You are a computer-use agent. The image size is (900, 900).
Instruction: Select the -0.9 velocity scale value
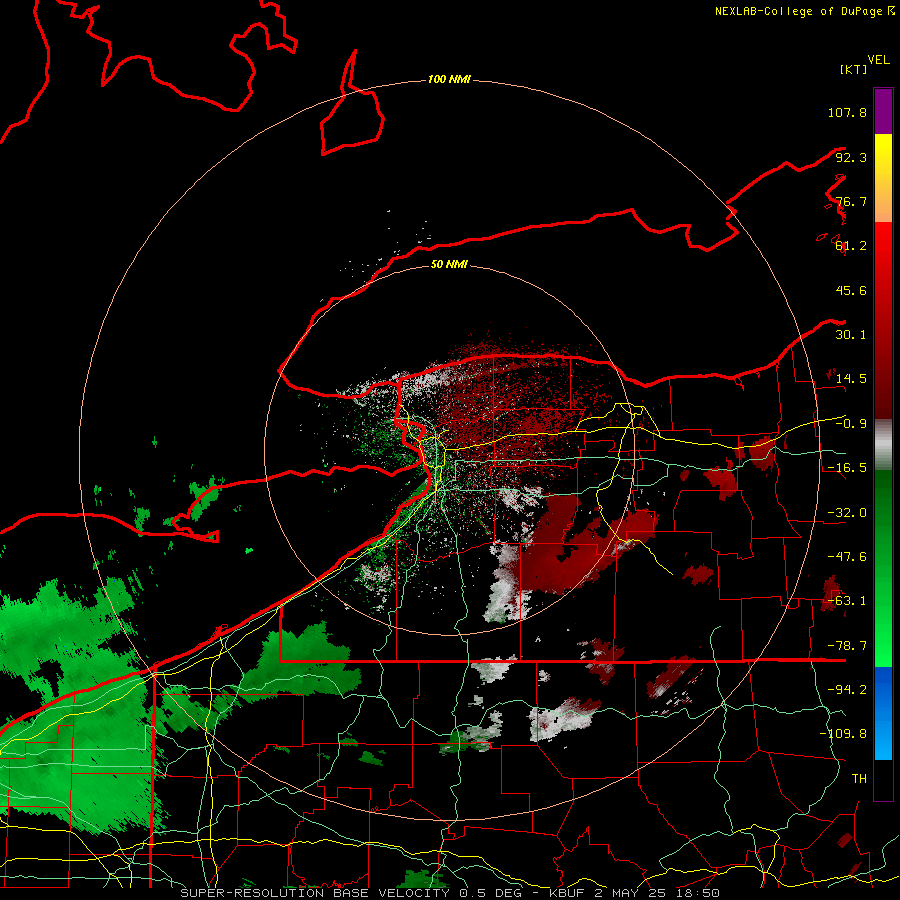coord(851,424)
